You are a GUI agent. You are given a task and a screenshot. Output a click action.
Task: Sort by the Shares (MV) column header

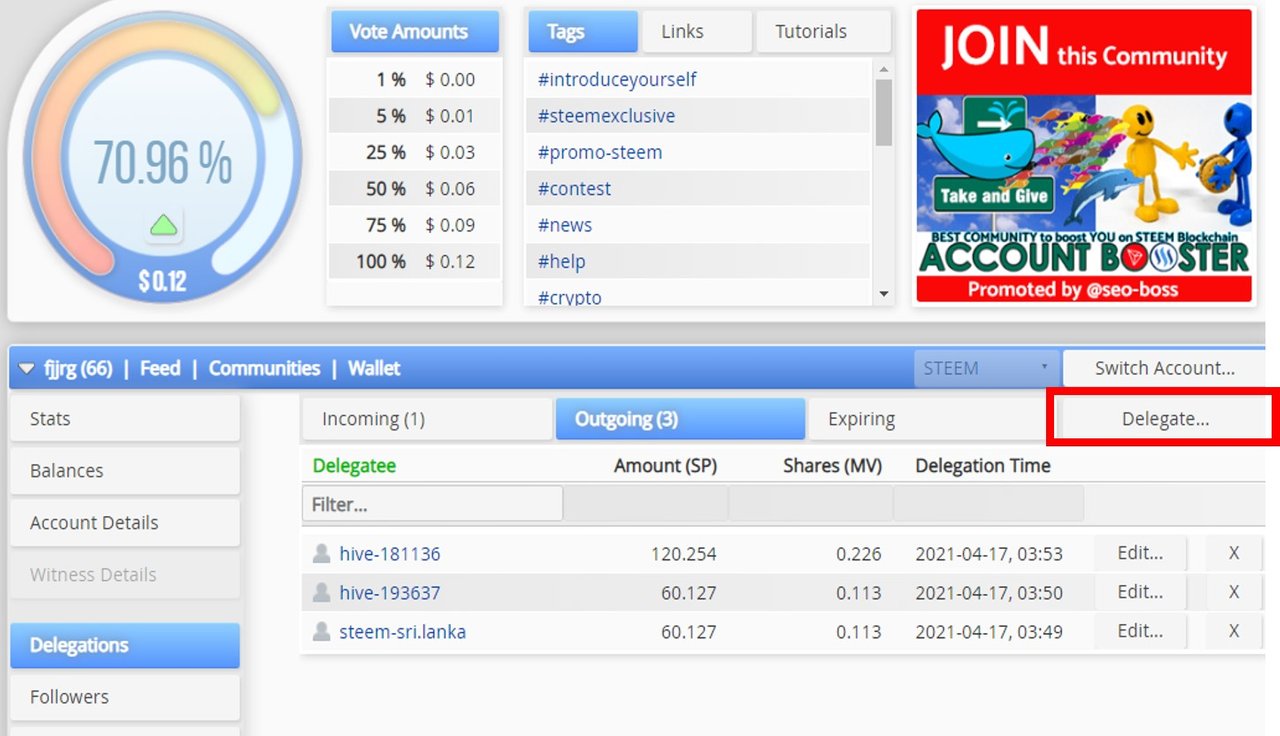coord(832,466)
